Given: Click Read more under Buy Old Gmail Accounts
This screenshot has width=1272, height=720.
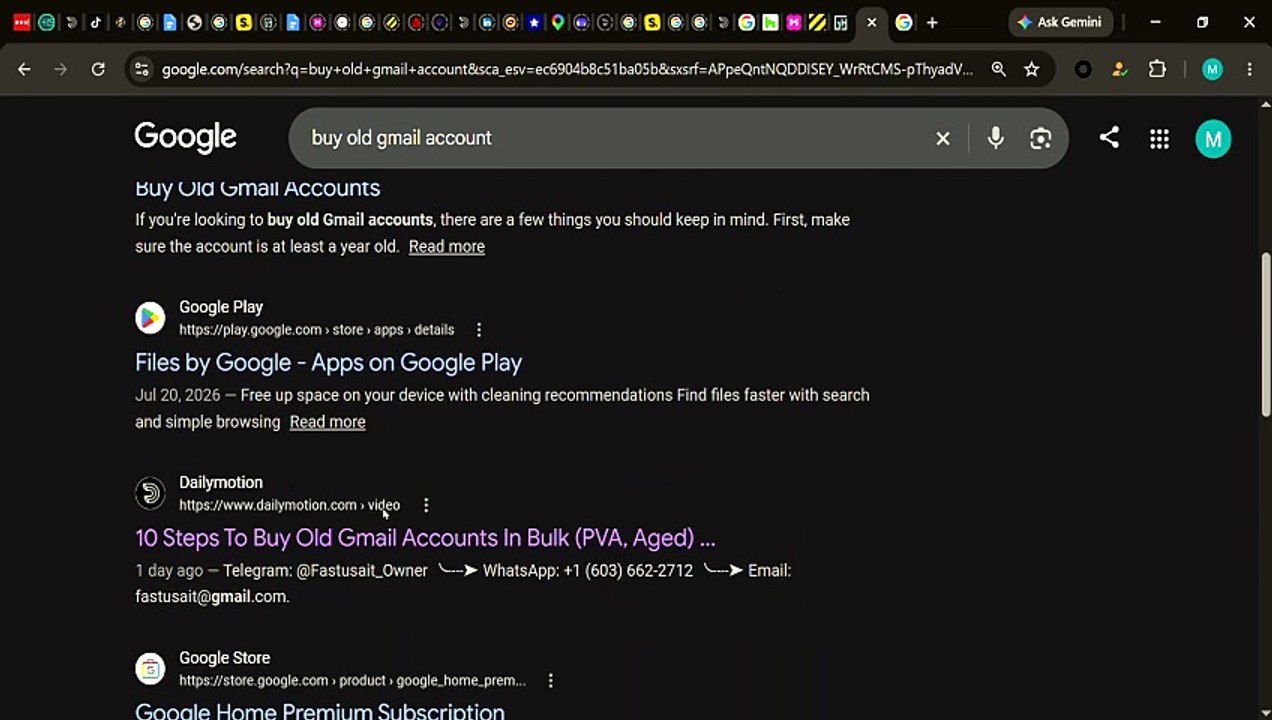Looking at the screenshot, I should pyautogui.click(x=446, y=246).
